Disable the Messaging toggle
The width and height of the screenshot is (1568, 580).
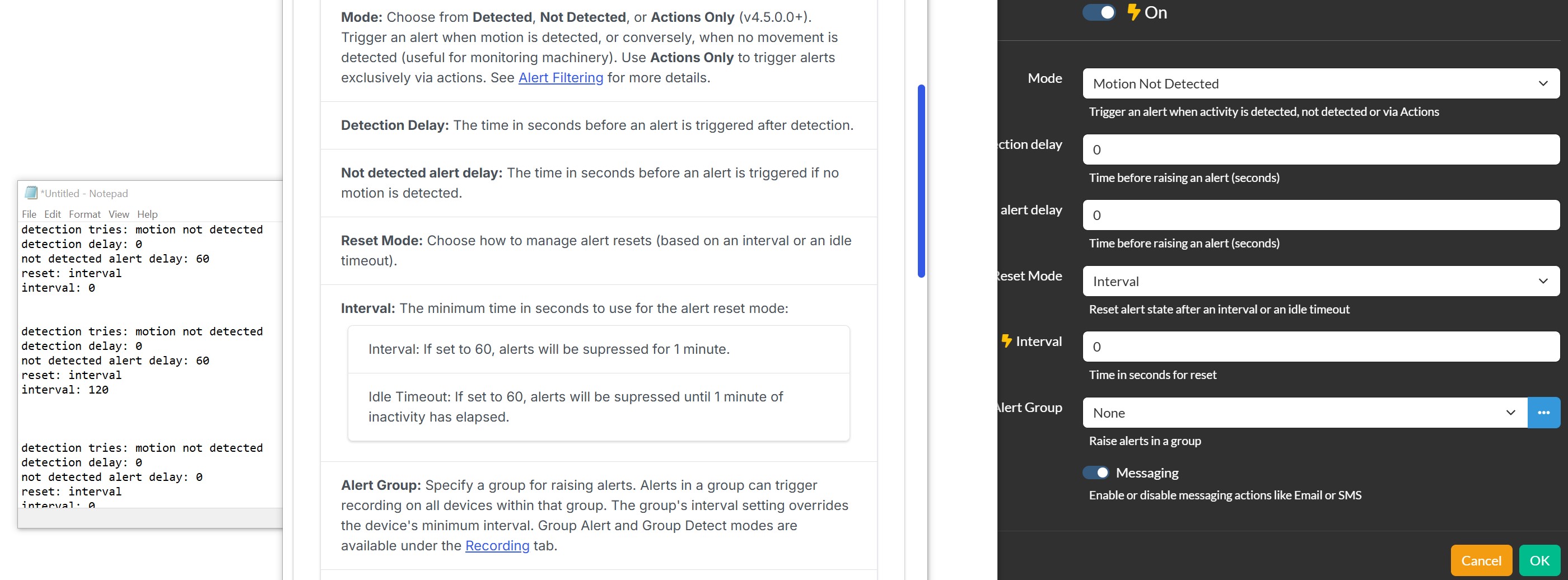coord(1096,473)
